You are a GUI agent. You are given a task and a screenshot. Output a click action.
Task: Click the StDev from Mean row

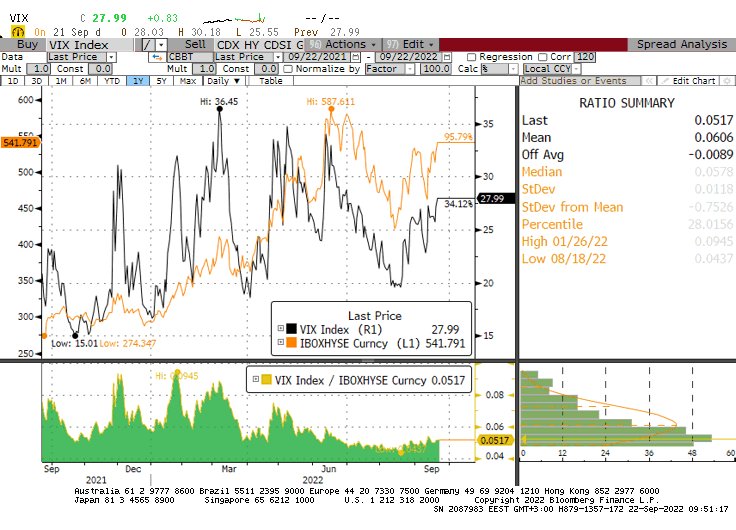627,207
